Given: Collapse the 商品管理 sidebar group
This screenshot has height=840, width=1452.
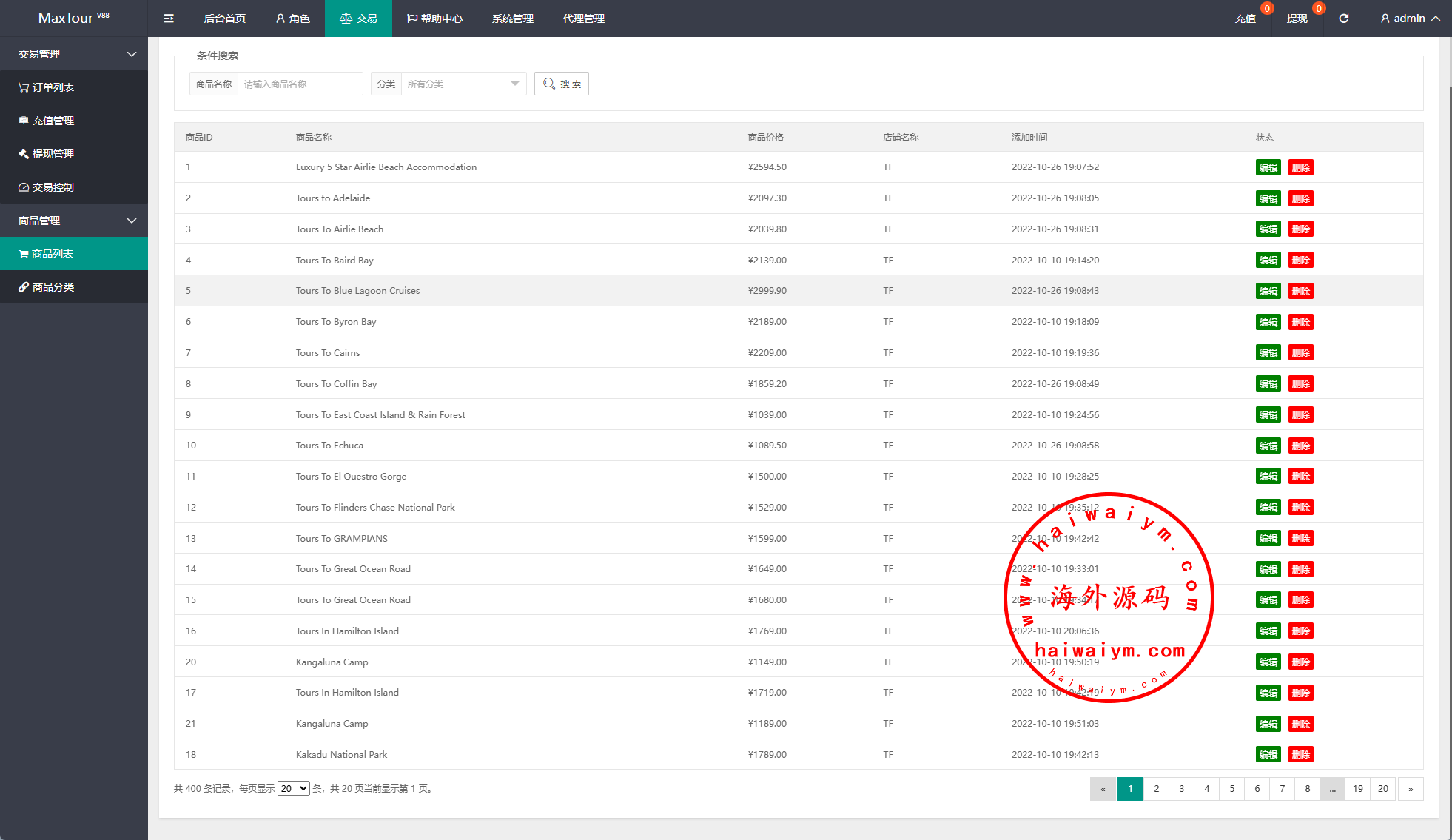Looking at the screenshot, I should pyautogui.click(x=74, y=221).
